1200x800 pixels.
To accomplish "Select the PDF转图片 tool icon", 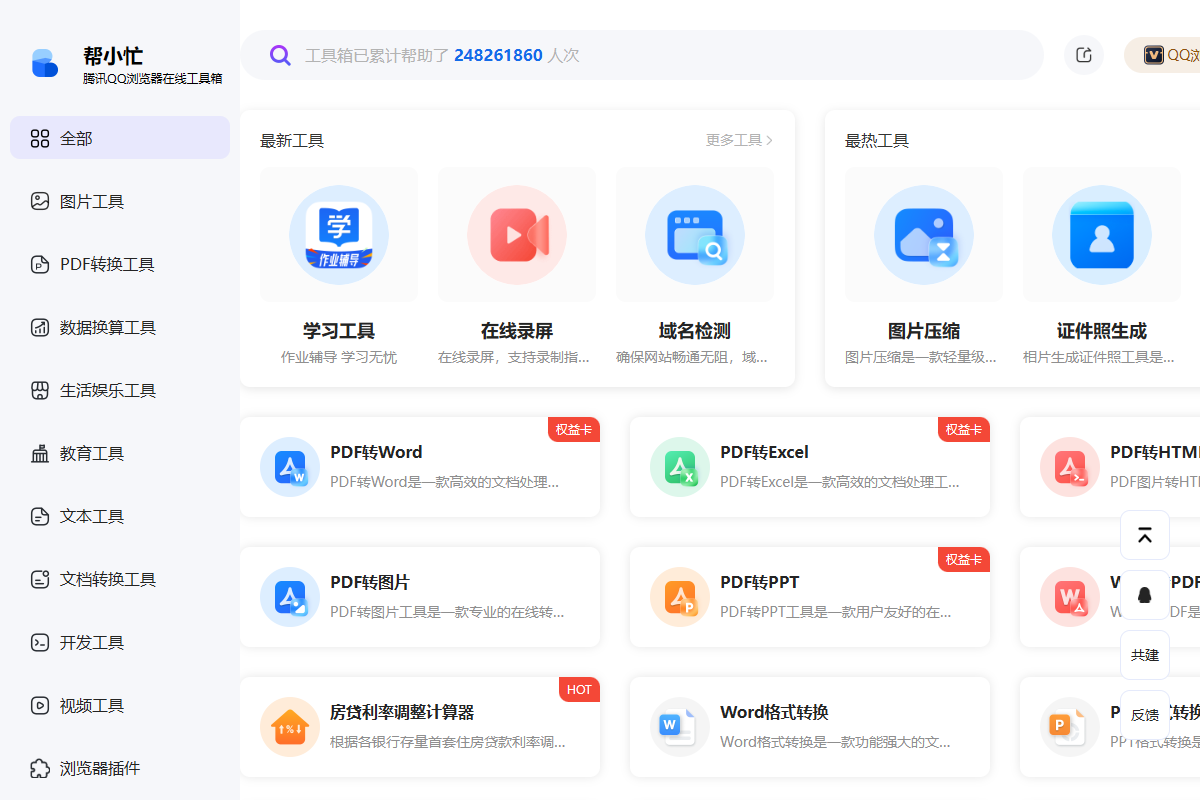I will [289, 597].
